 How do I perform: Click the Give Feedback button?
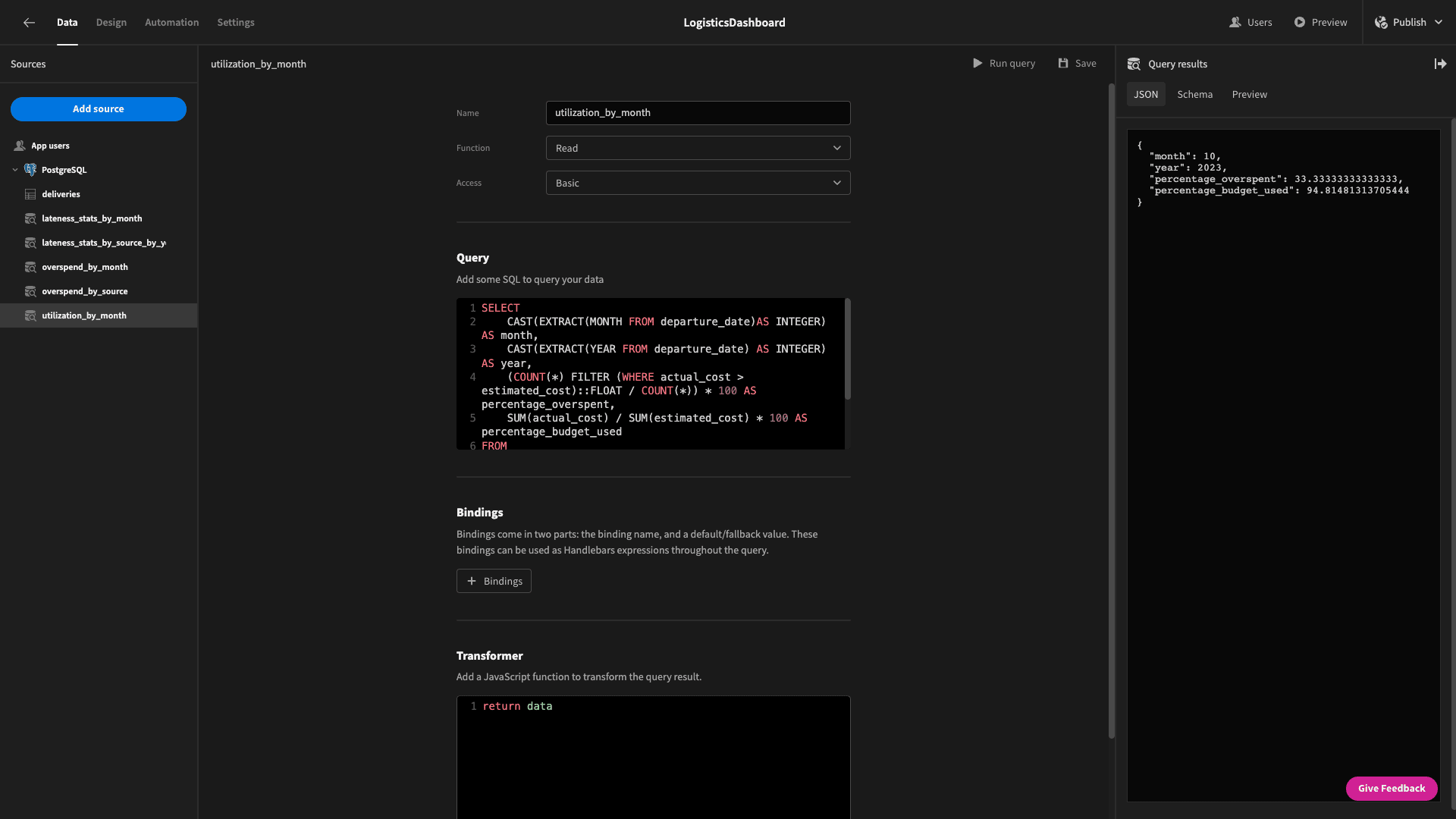click(1392, 789)
